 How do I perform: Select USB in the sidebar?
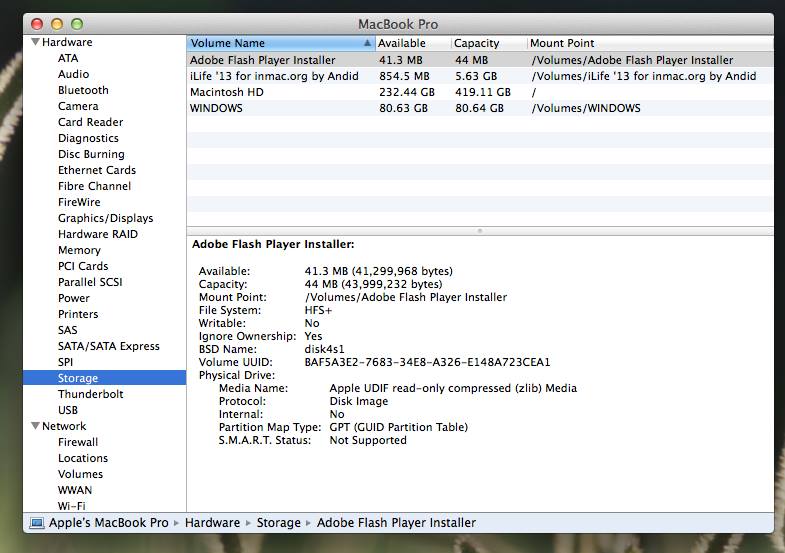point(68,410)
